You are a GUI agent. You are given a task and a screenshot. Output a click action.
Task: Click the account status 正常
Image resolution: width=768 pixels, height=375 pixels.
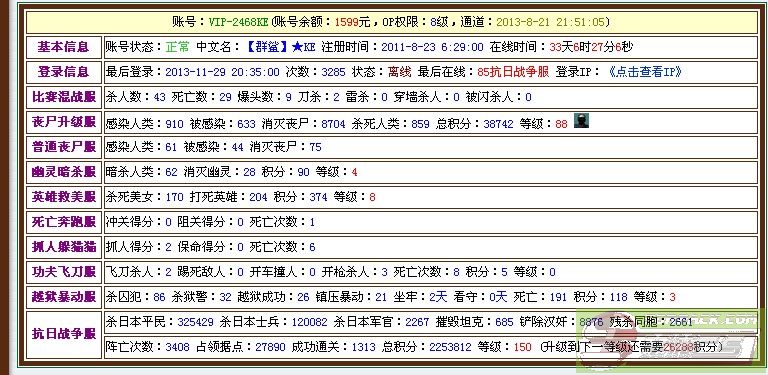177,47
